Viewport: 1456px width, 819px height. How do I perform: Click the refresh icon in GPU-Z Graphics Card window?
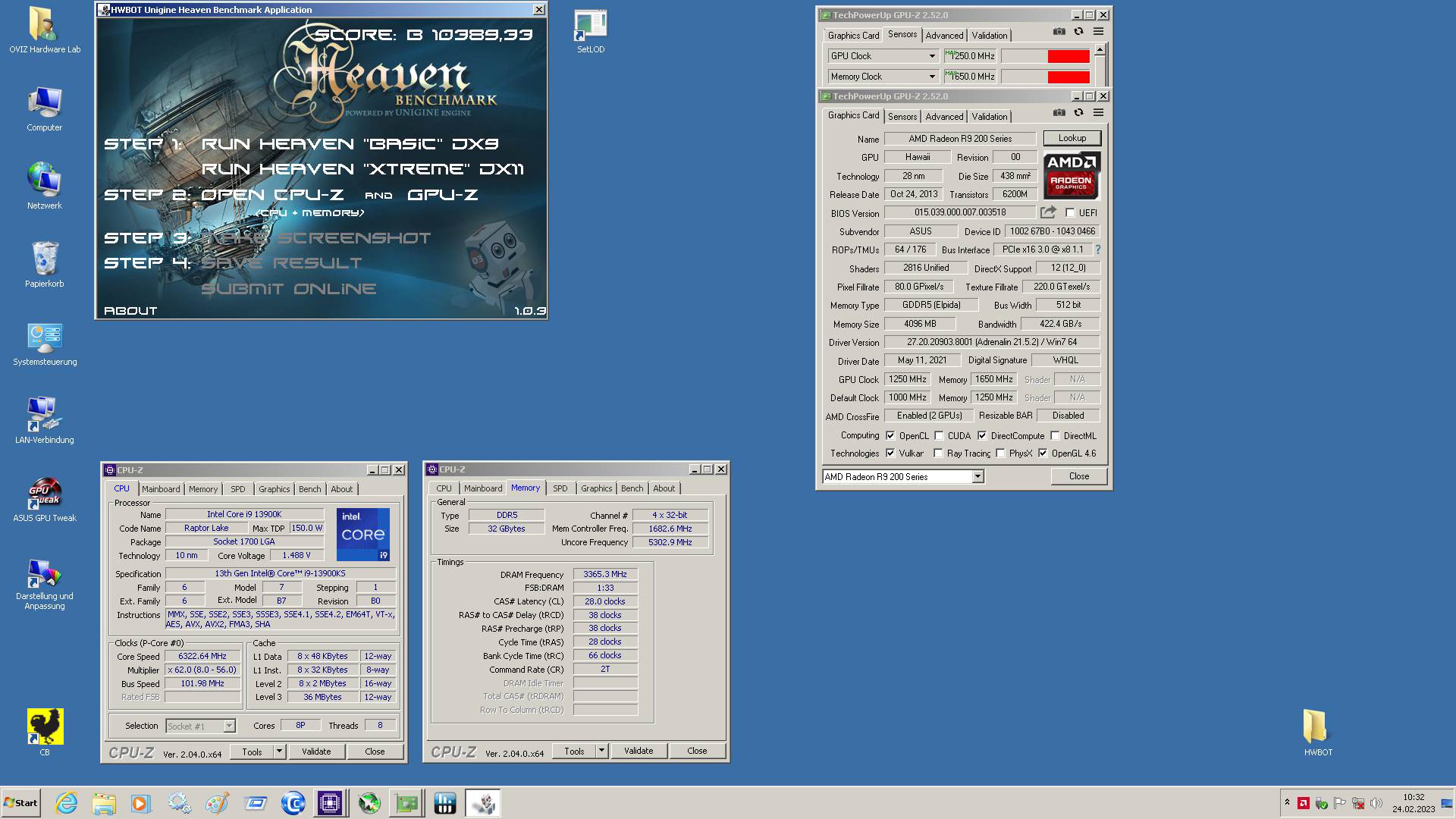click(x=1078, y=113)
